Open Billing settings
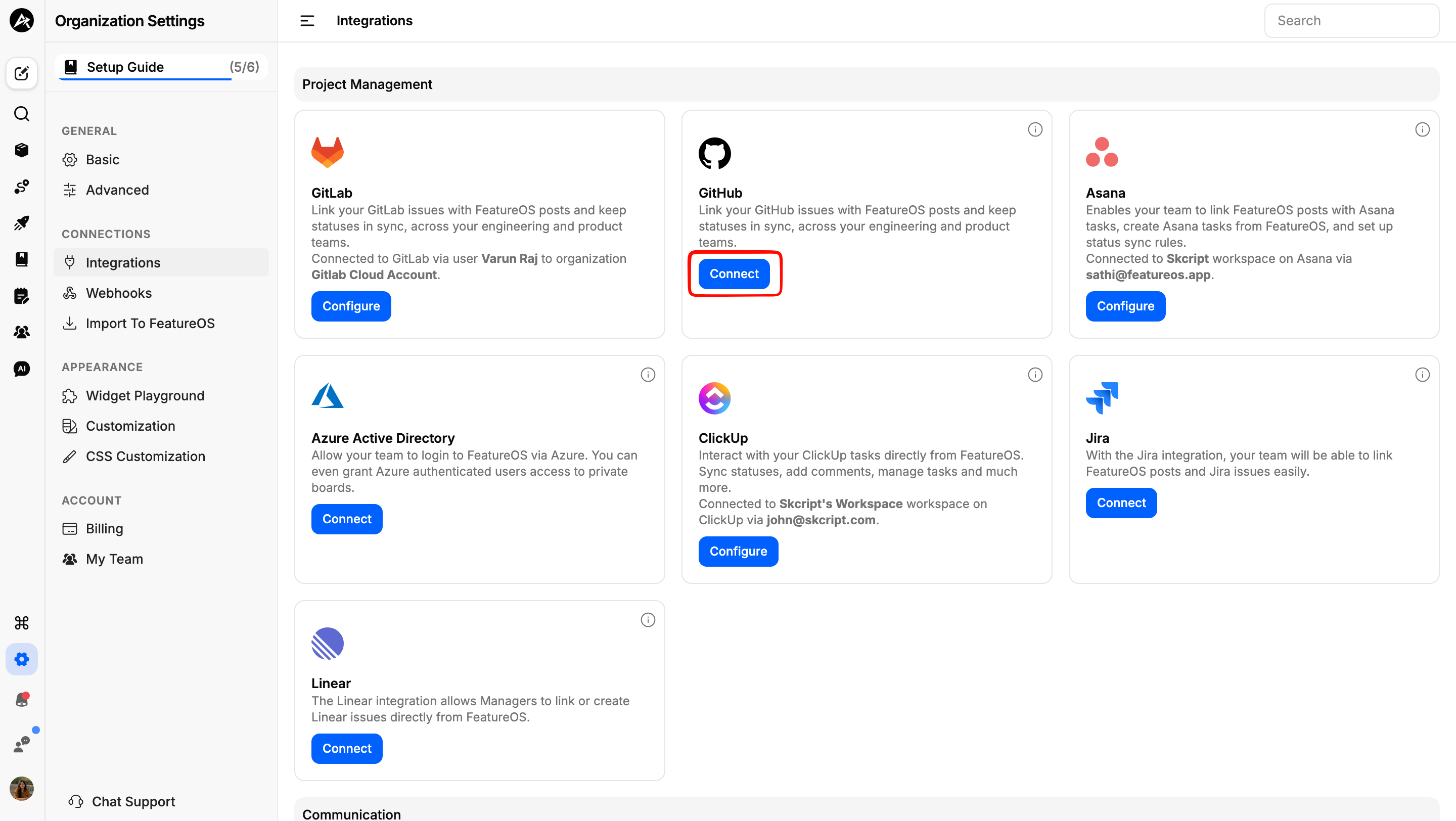The height and width of the screenshot is (821, 1456). click(x=161, y=529)
